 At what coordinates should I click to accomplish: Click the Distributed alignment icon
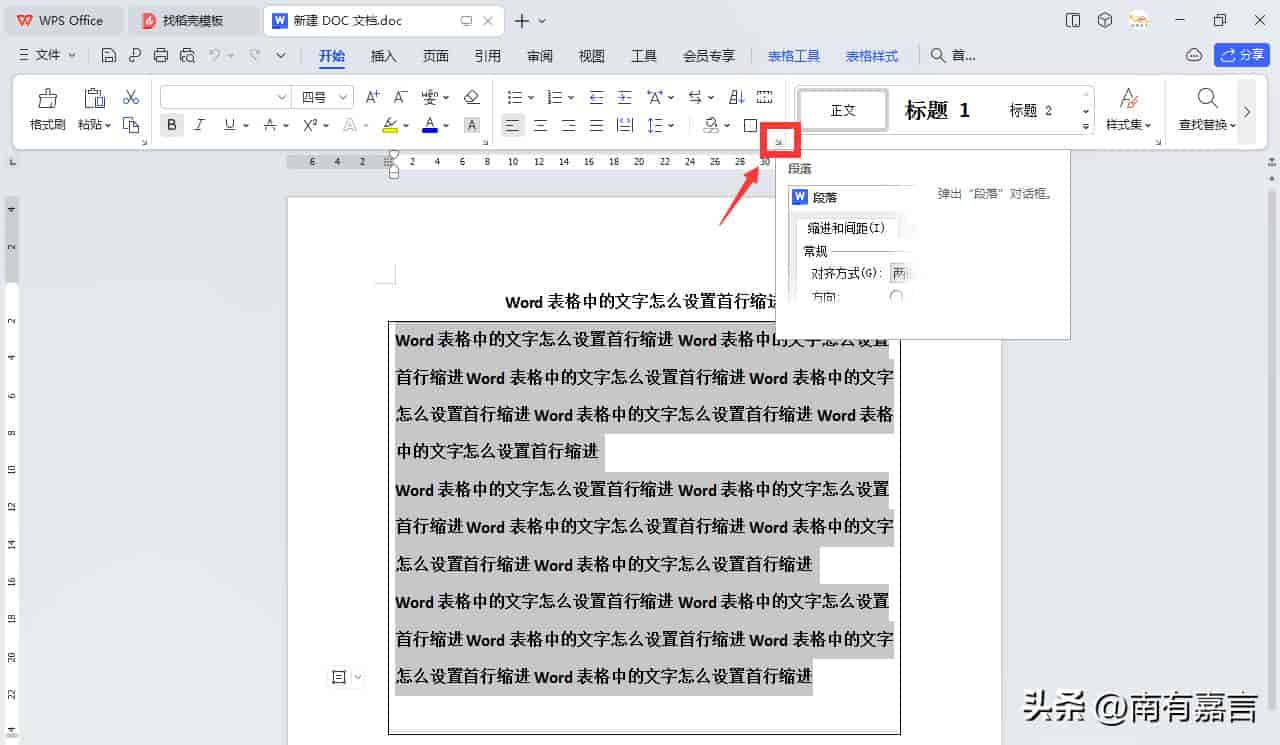tap(625, 125)
